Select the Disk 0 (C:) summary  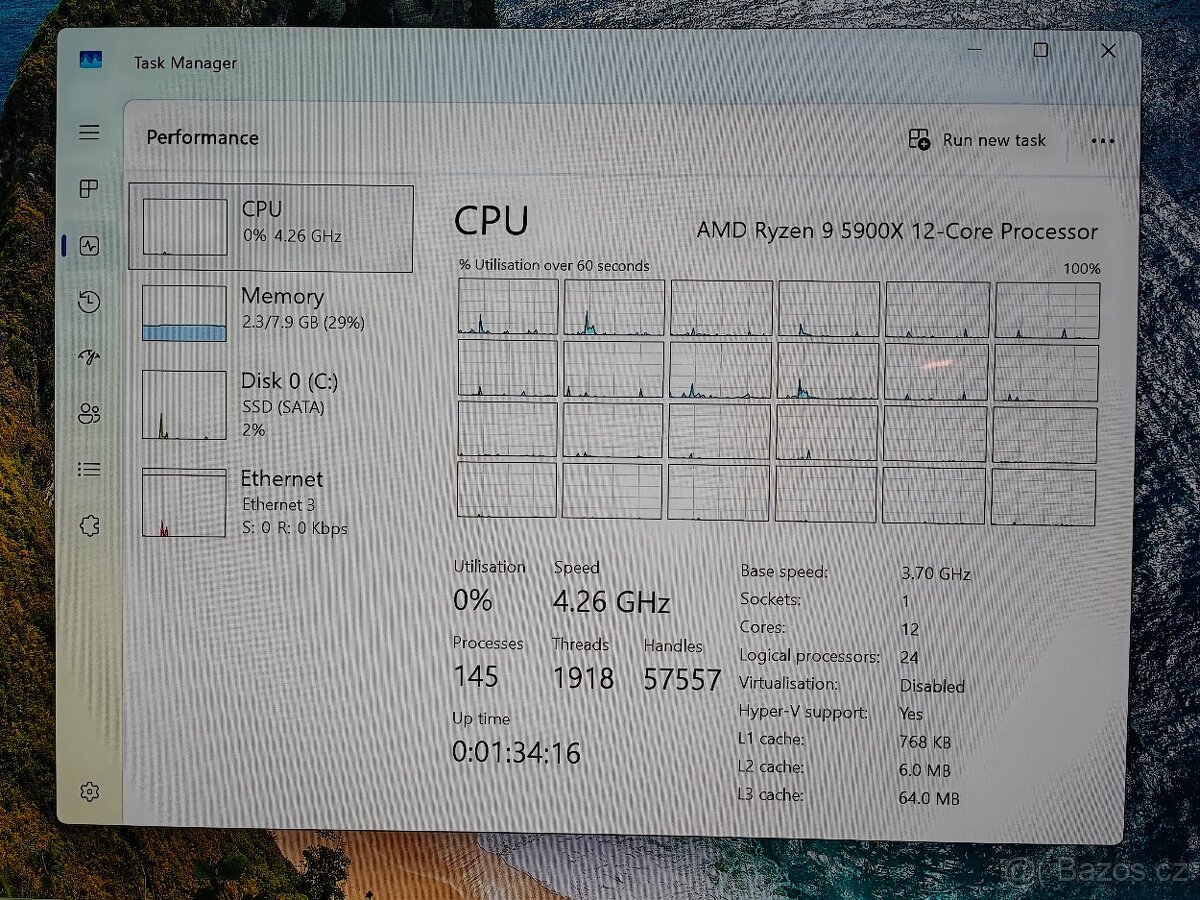[272, 404]
